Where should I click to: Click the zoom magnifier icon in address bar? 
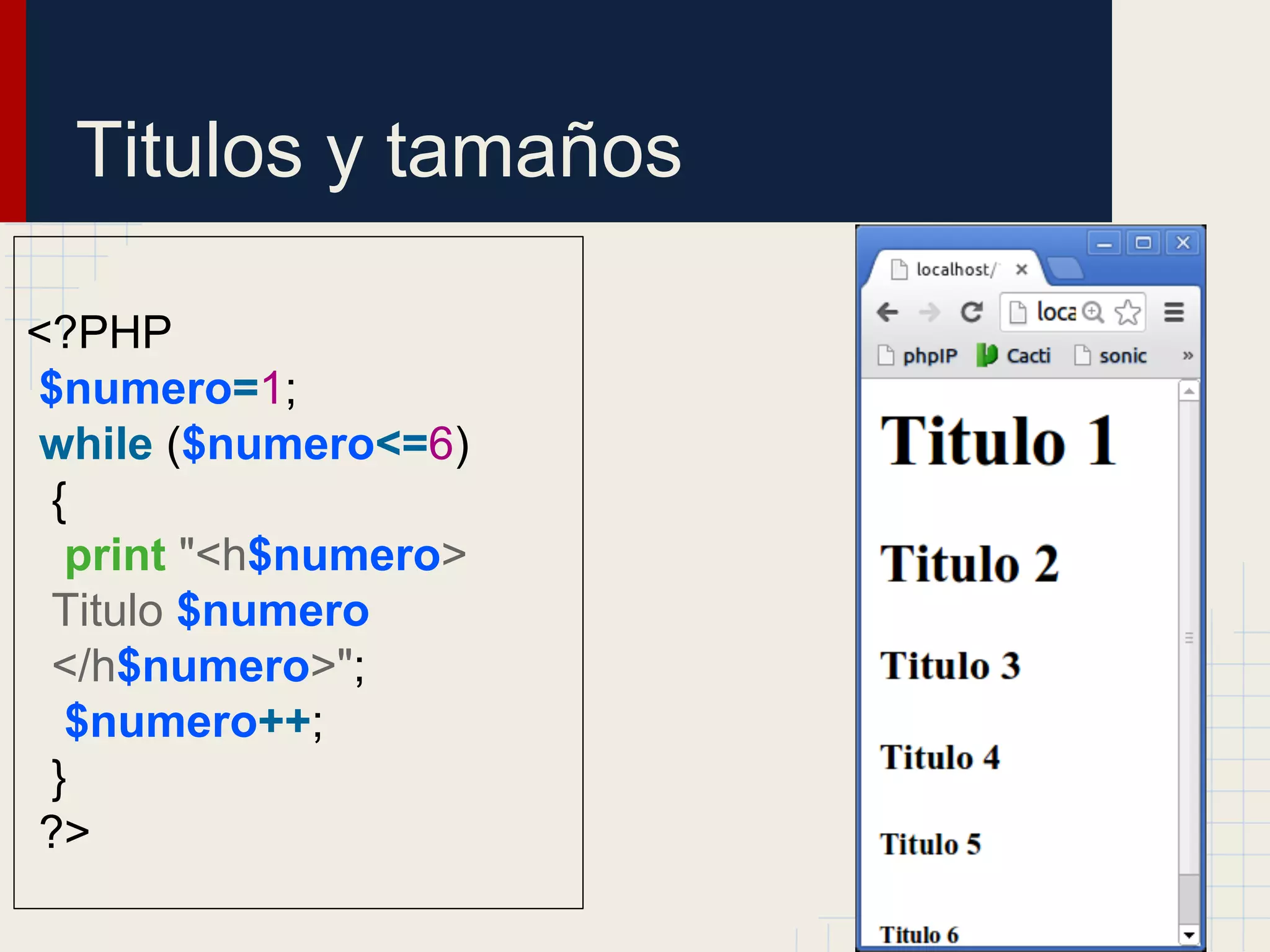[1093, 312]
